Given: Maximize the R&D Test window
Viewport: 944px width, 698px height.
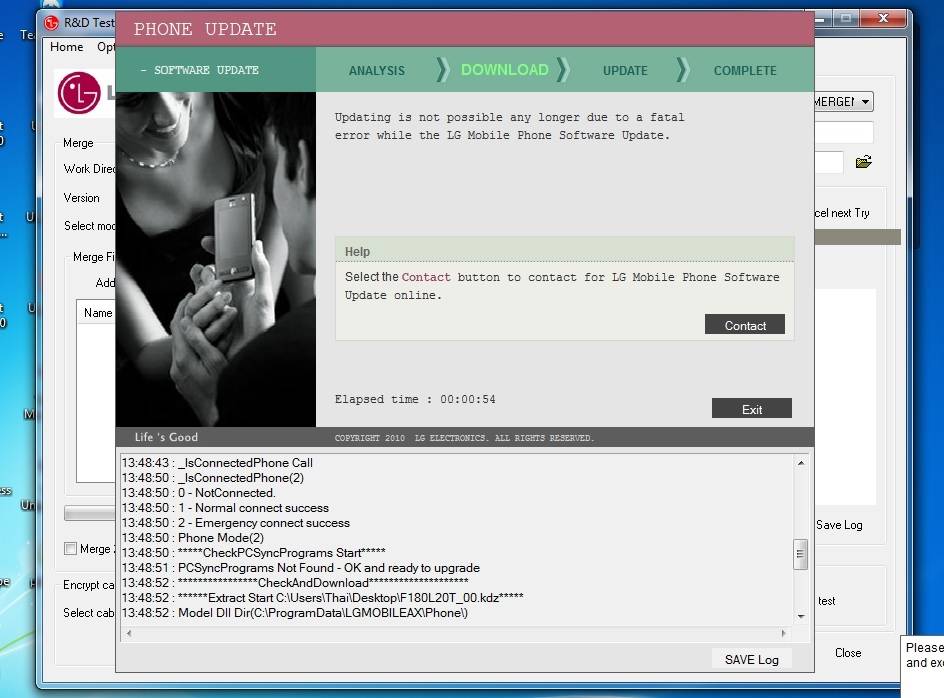Looking at the screenshot, I should 846,18.
